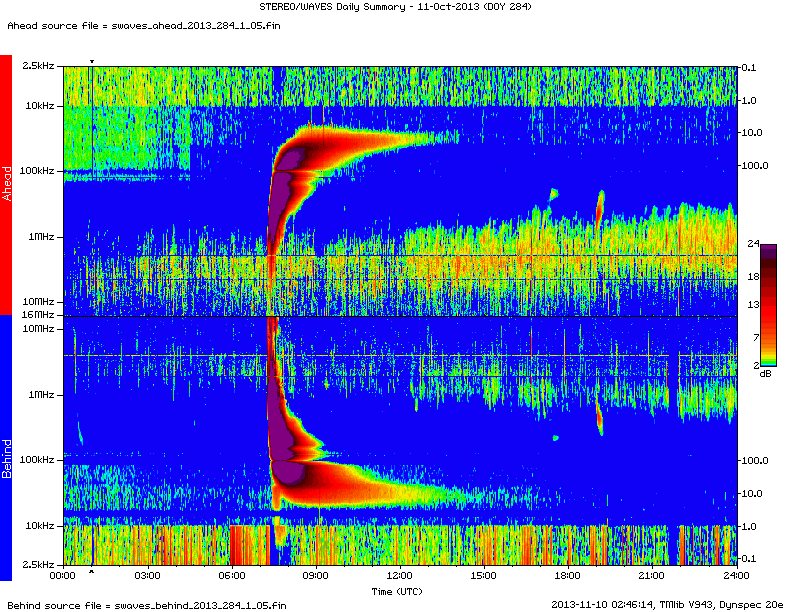
Task: Click the generation timestamp text at the bottom right
Action: (x=668, y=604)
